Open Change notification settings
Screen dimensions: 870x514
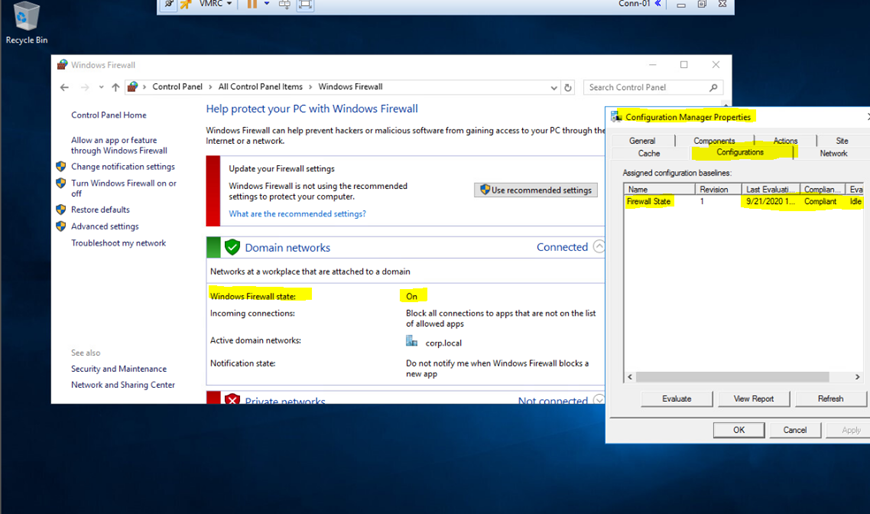pos(123,167)
